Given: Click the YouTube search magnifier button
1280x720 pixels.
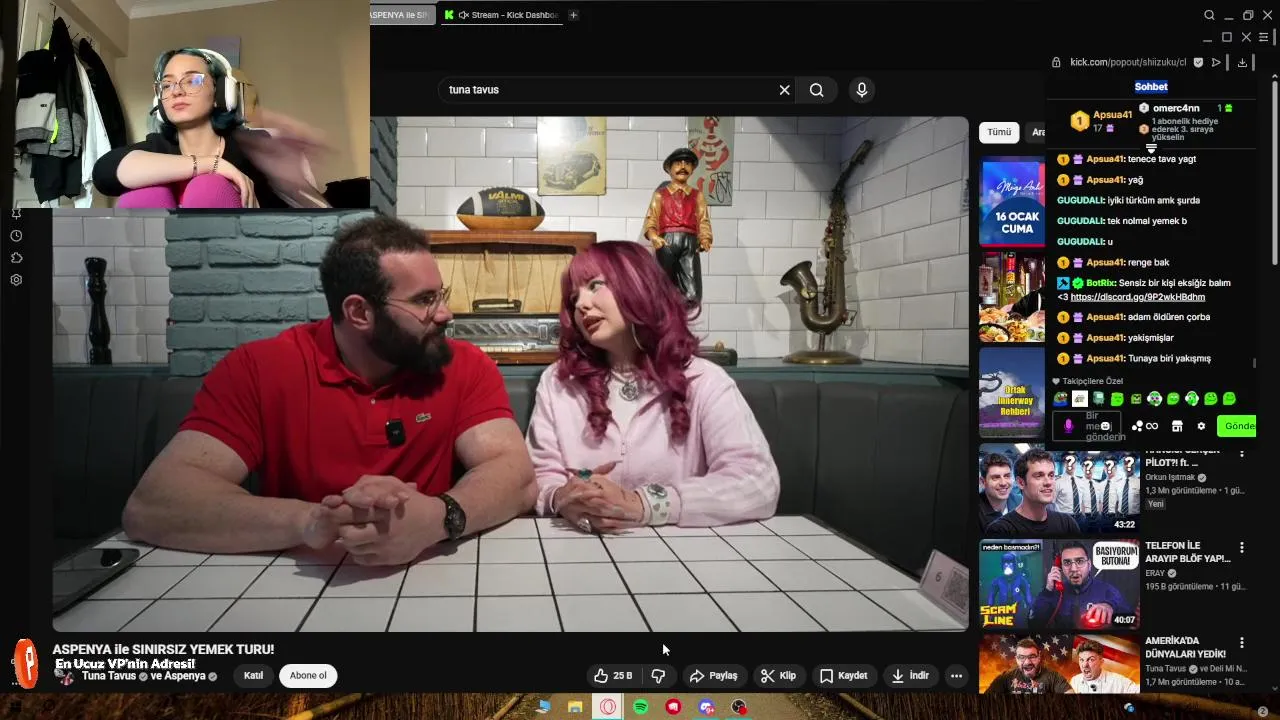Looking at the screenshot, I should pyautogui.click(x=817, y=90).
